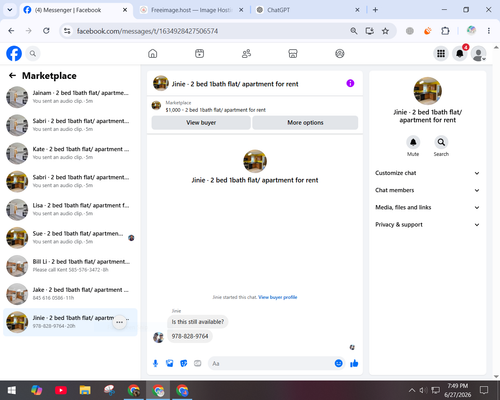Toggle conversation information purple icon
Screen dimensions: 500x400
[x=350, y=83]
